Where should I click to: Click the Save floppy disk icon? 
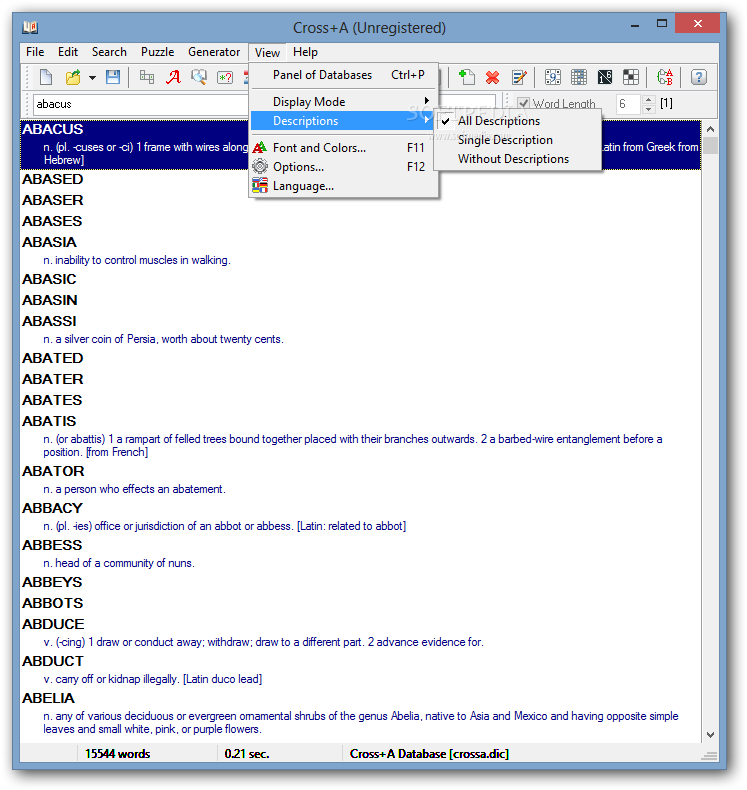(x=113, y=77)
